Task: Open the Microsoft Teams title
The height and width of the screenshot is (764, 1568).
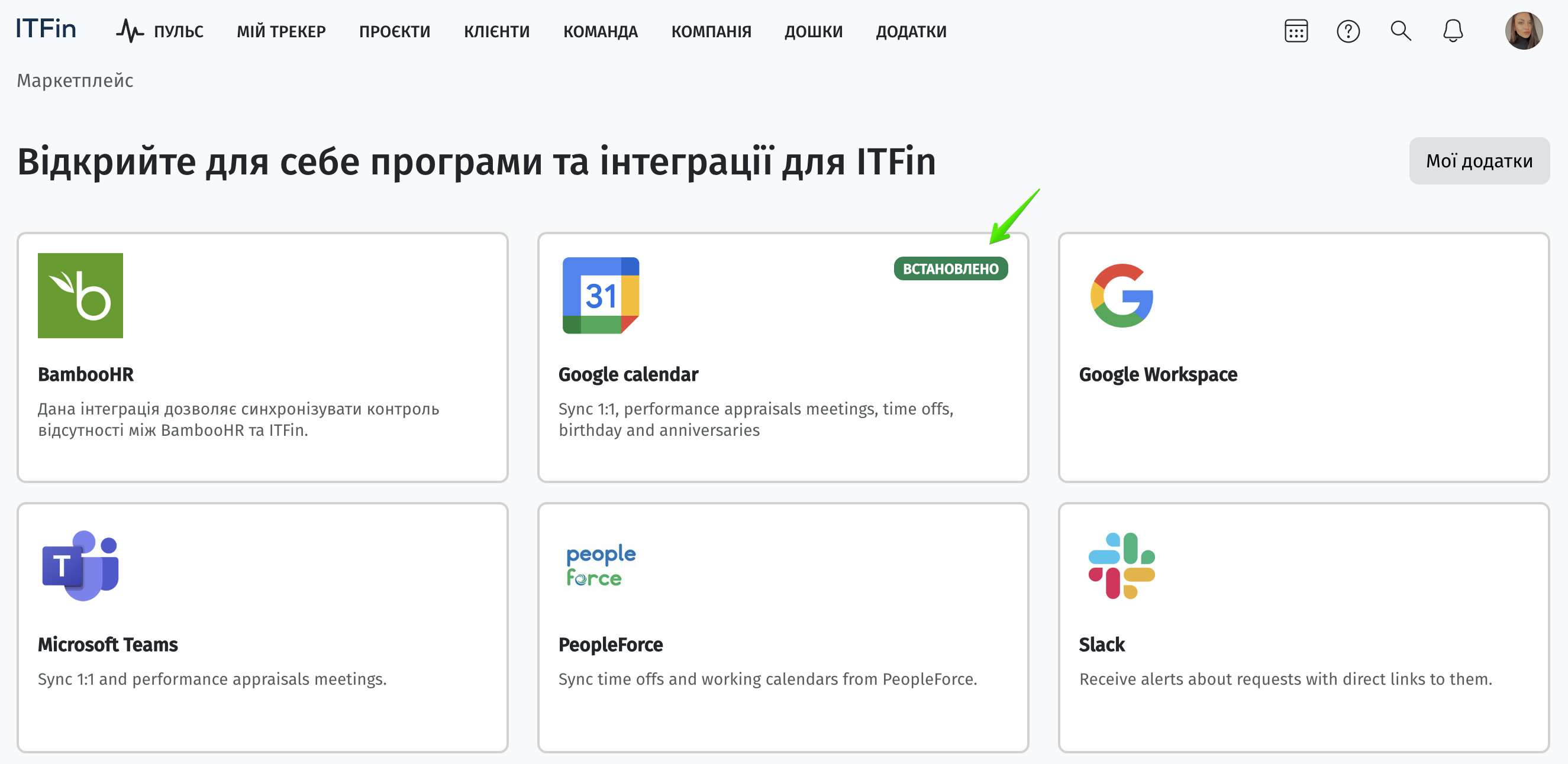Action: 108,644
